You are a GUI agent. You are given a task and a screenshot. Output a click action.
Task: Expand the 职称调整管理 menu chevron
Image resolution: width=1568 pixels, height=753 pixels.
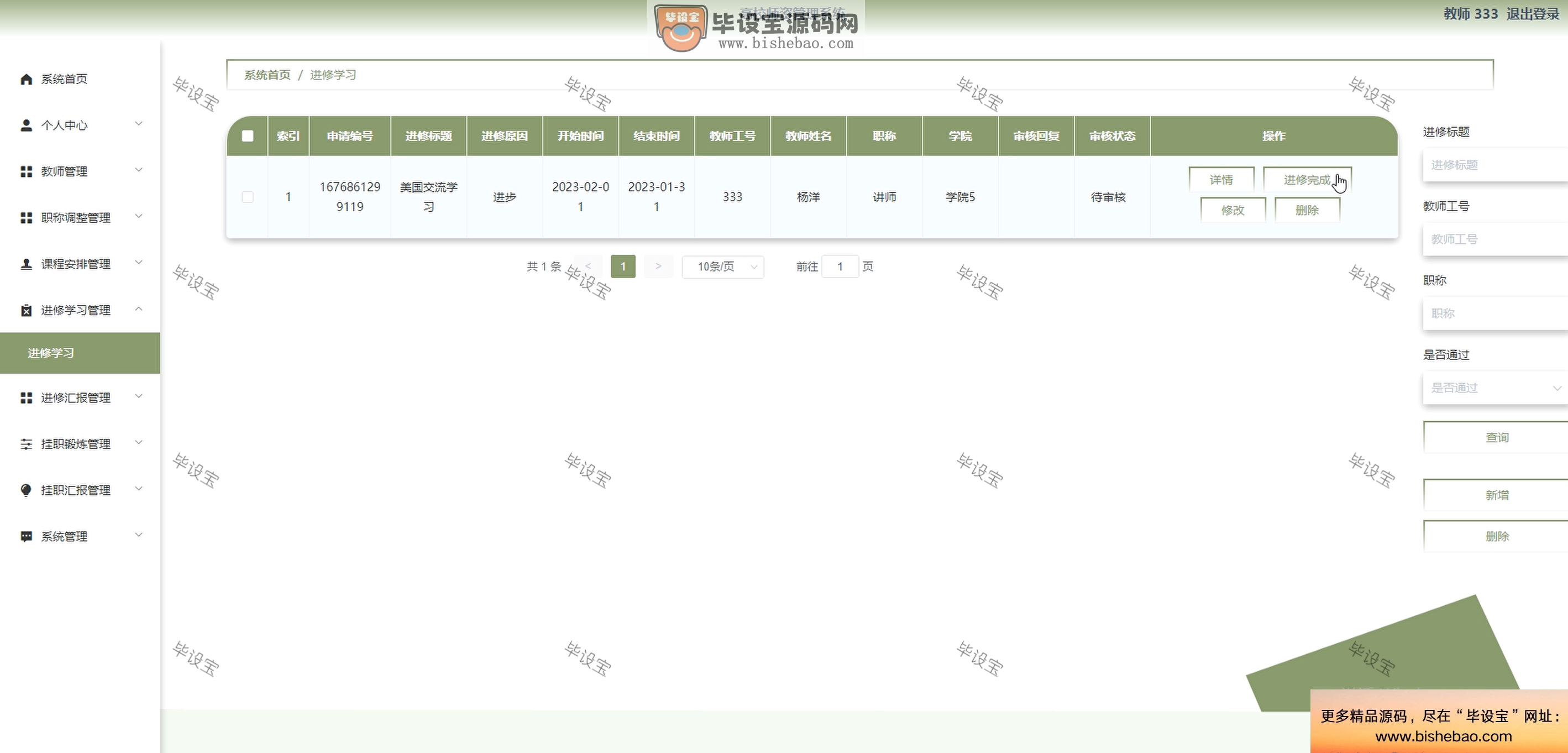139,217
